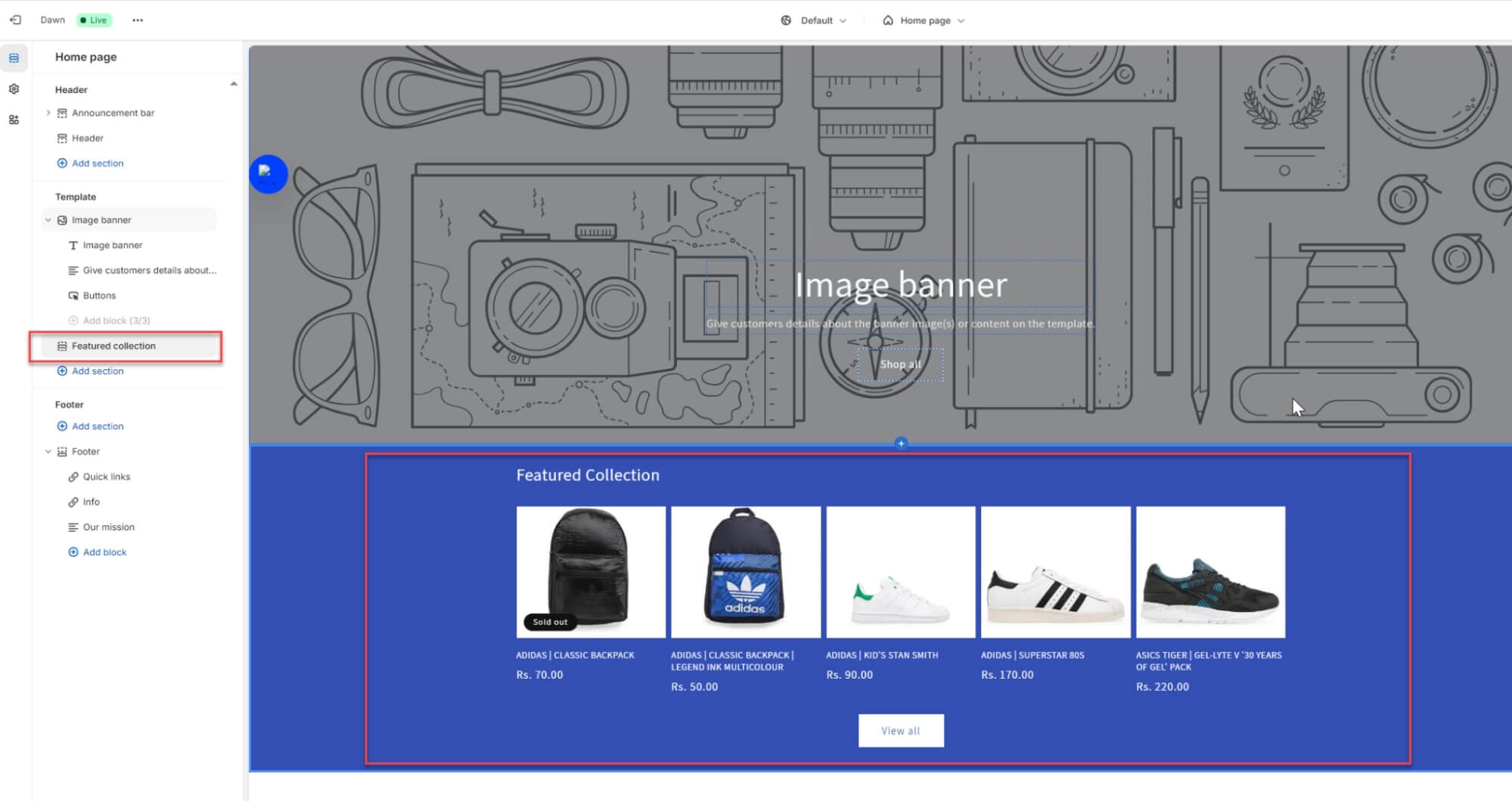The height and width of the screenshot is (802, 1512).
Task: Open Theme settings gear icon
Action: (x=14, y=89)
